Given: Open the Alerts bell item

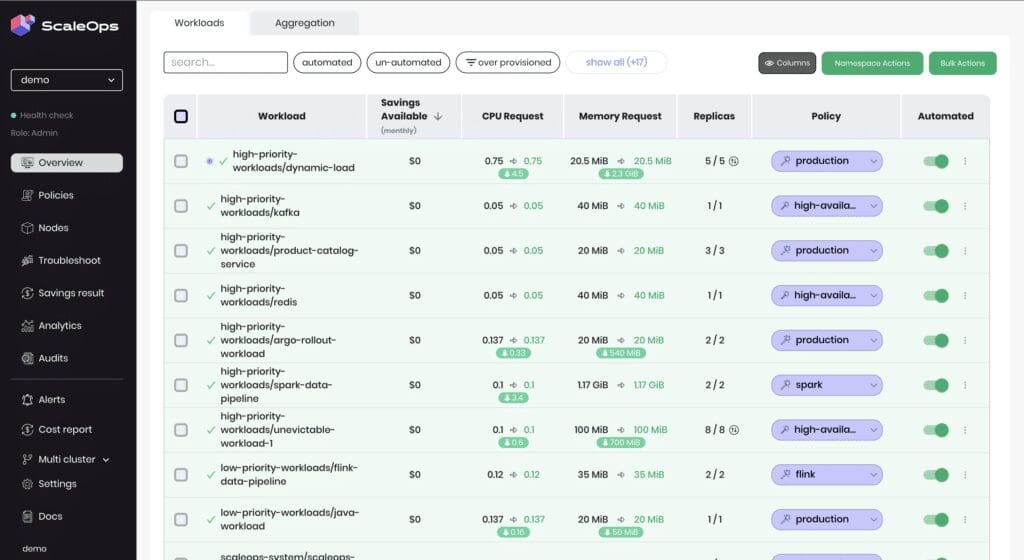Looking at the screenshot, I should 51,400.
